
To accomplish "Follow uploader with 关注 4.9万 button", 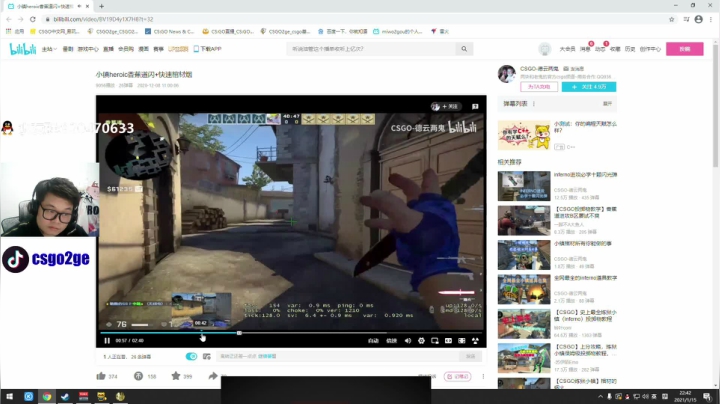I will (x=589, y=87).
